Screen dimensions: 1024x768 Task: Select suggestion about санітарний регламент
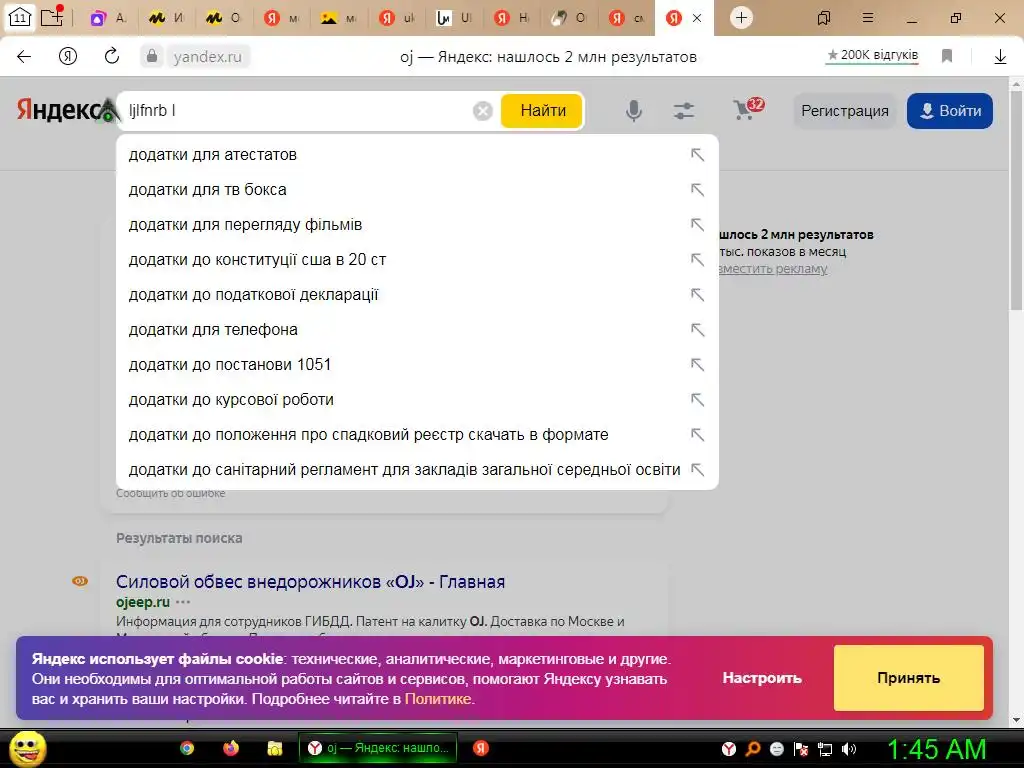point(417,470)
